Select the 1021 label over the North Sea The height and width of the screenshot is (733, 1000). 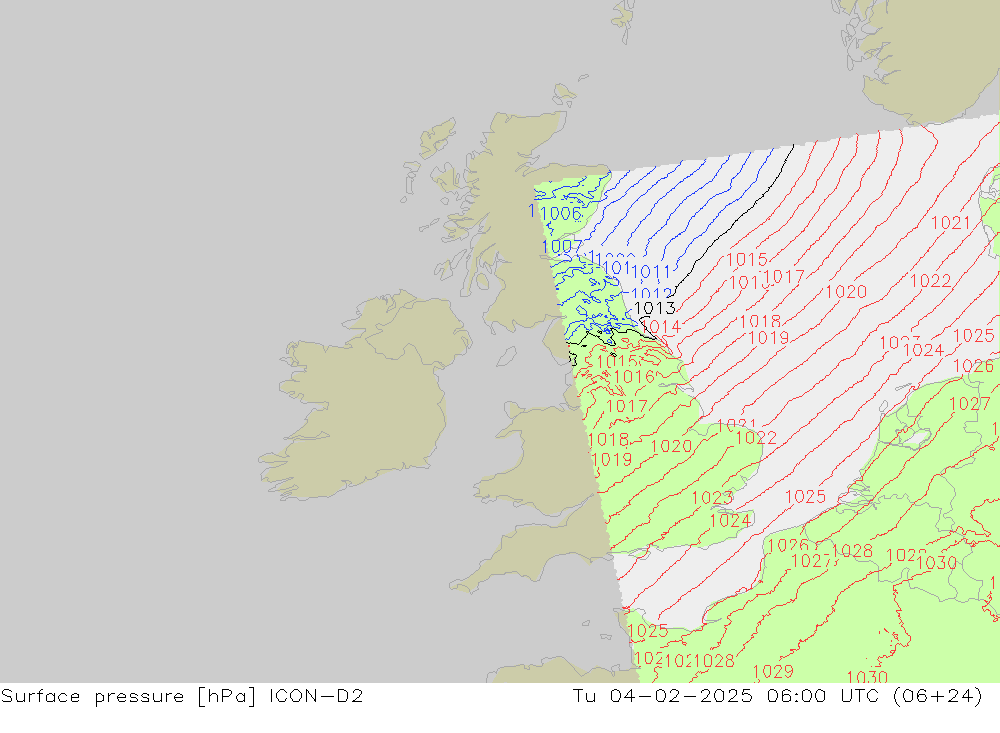pyautogui.click(x=950, y=223)
